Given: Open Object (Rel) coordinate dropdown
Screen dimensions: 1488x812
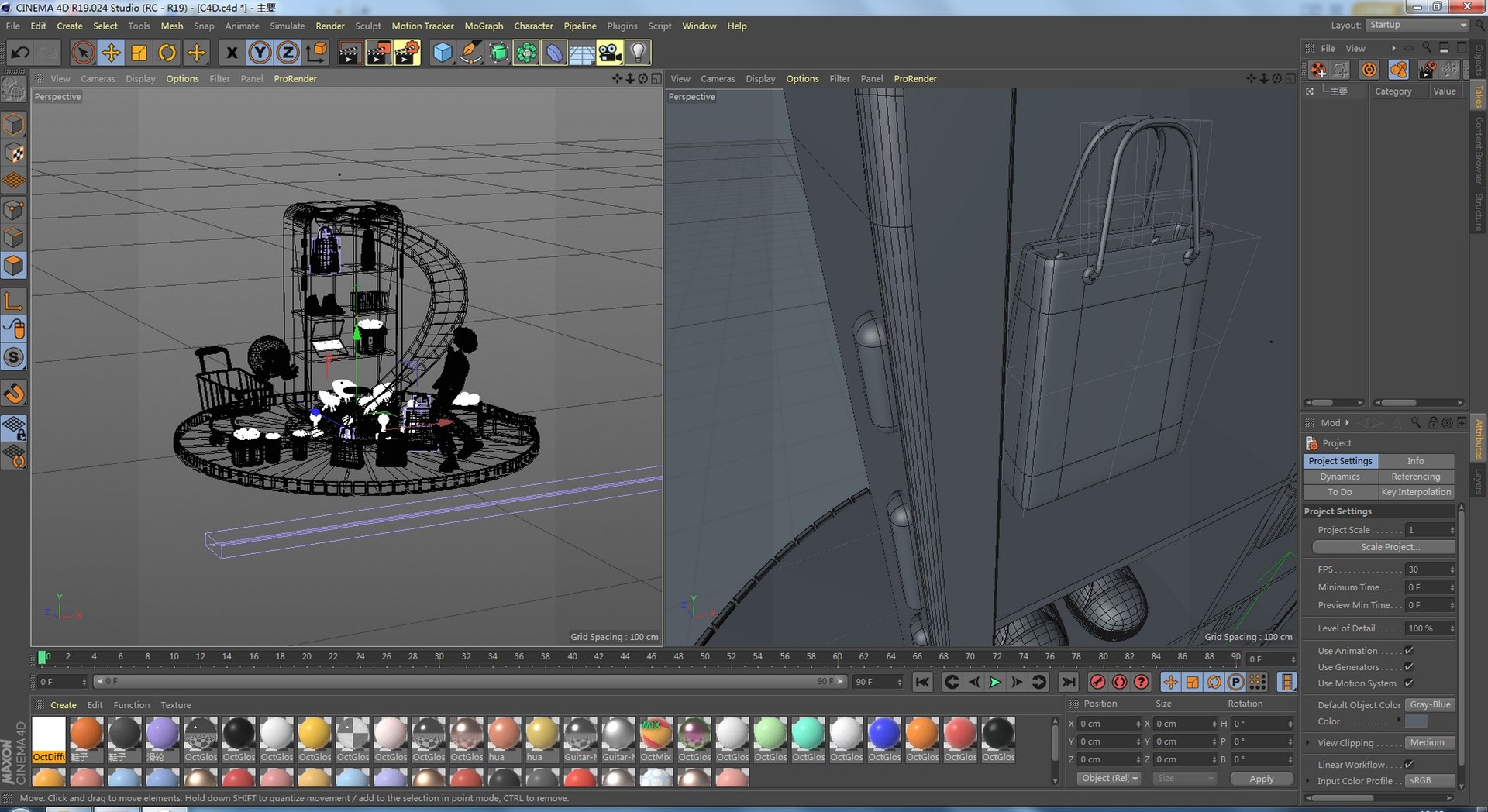Looking at the screenshot, I should 1109,779.
